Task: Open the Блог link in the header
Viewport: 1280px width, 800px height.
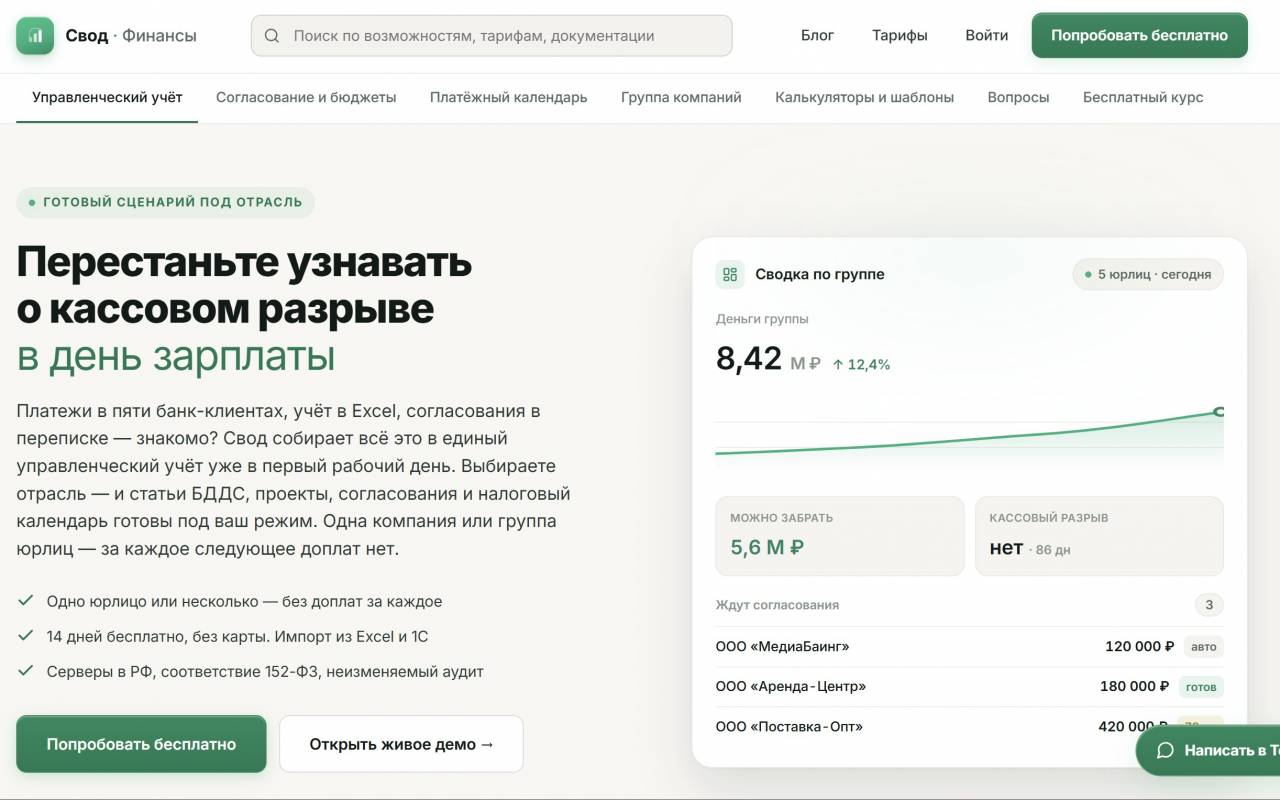Action: (x=817, y=36)
